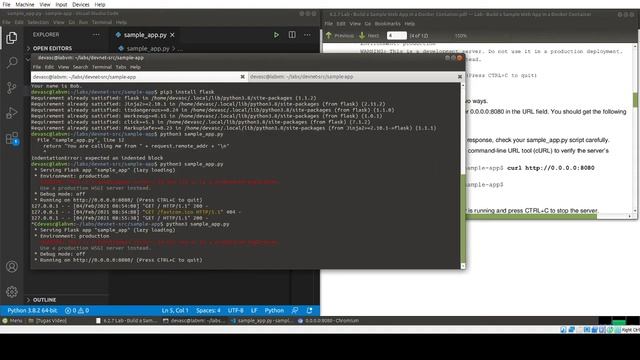Open the PDF viewer's File menu

pyautogui.click(x=329, y=24)
